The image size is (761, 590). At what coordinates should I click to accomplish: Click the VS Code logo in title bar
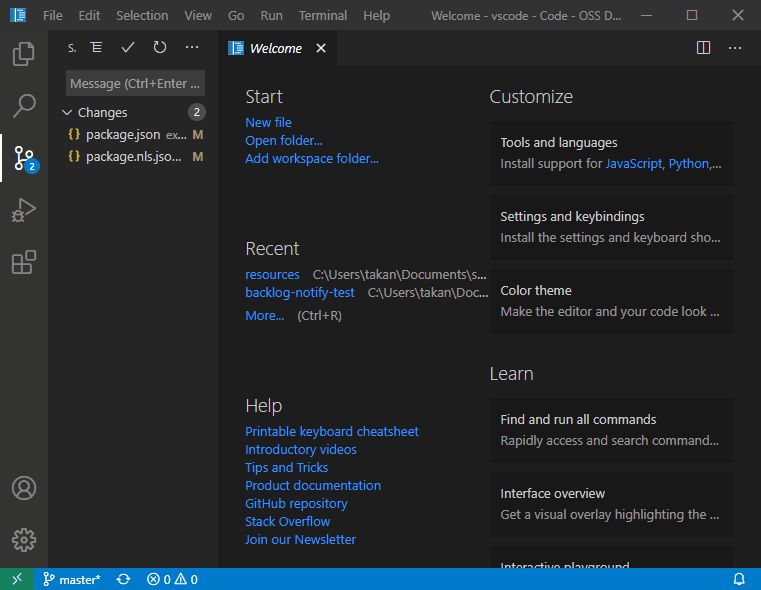point(18,16)
